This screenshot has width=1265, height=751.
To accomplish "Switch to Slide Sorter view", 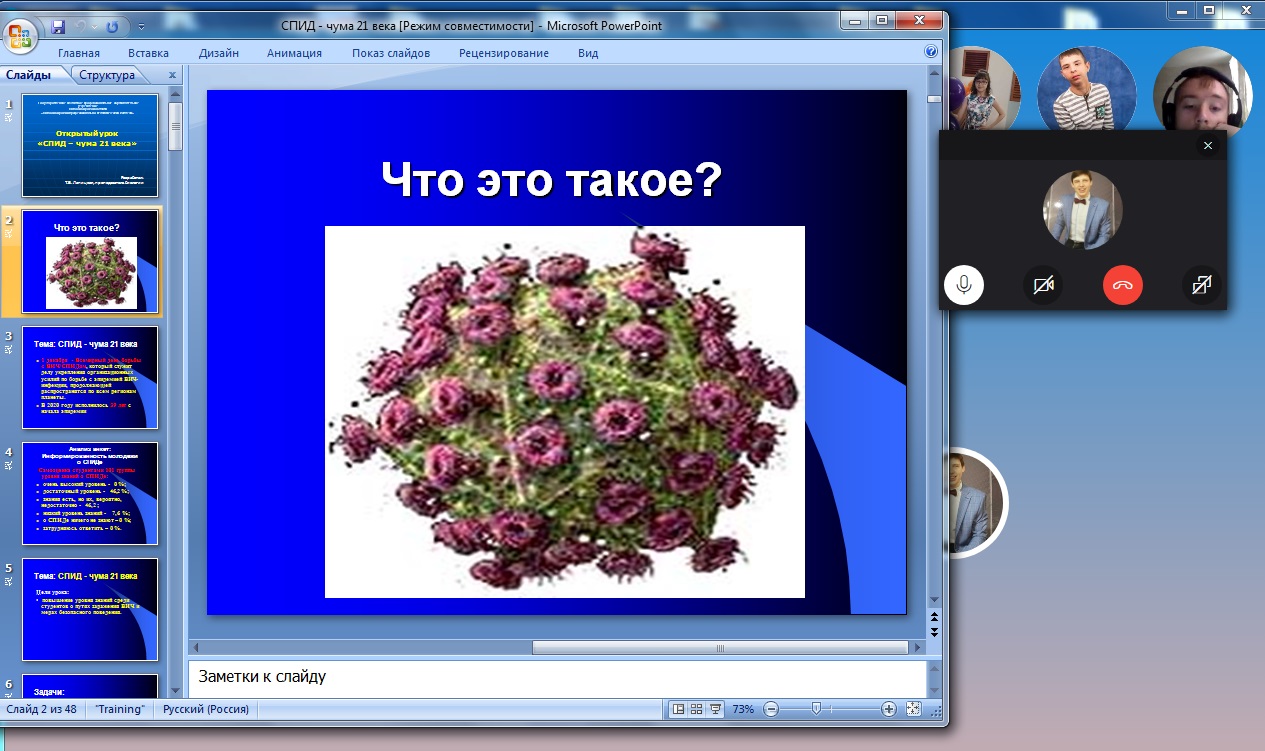I will click(697, 709).
